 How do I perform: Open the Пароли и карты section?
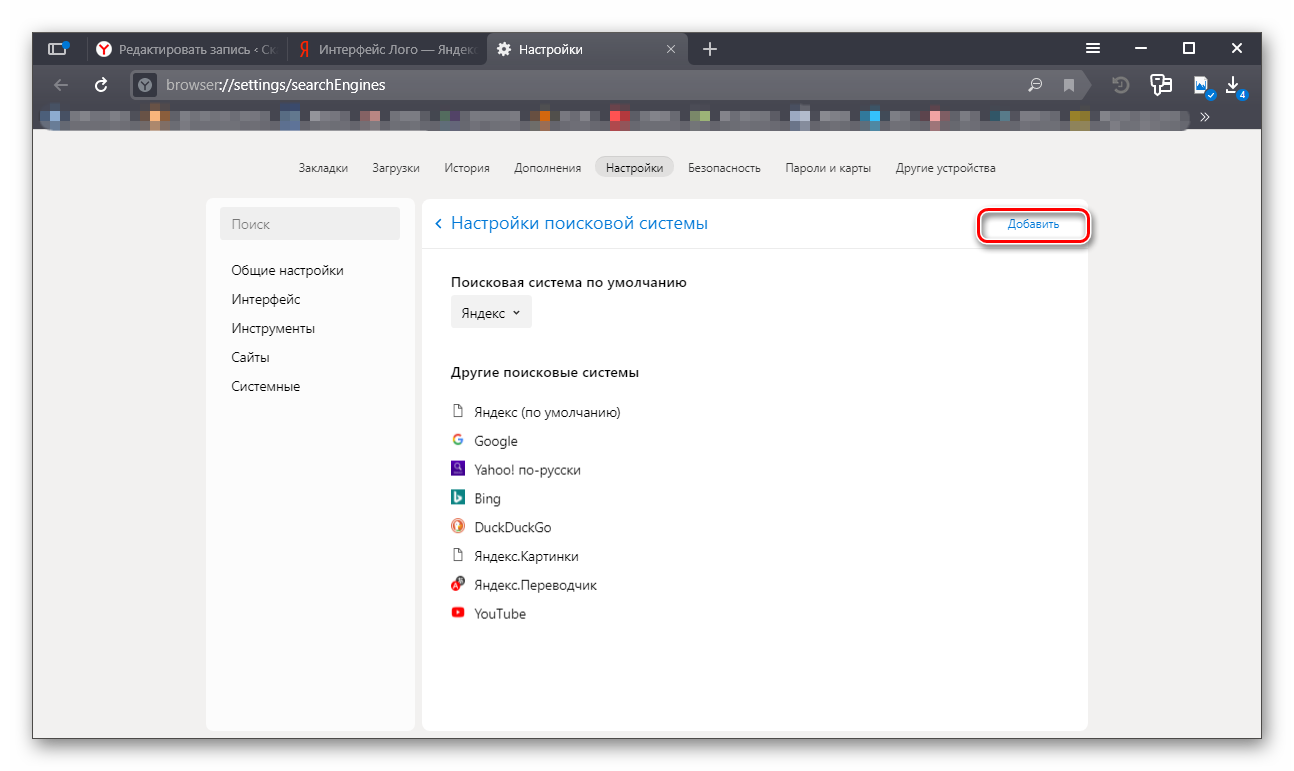pos(828,168)
